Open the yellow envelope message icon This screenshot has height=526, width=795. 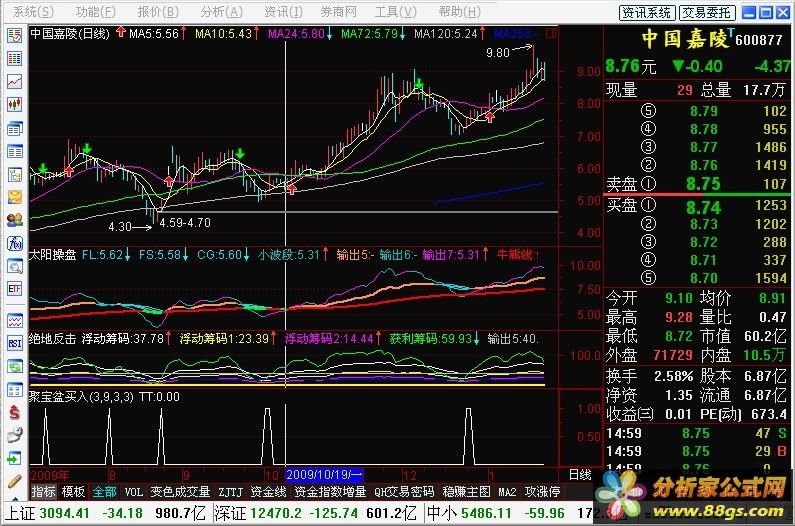point(14,197)
